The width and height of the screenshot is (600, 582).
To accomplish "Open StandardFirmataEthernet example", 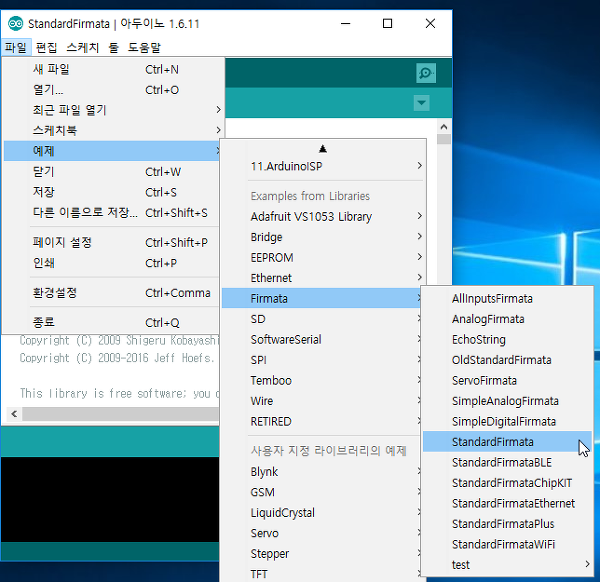I will tap(507, 503).
